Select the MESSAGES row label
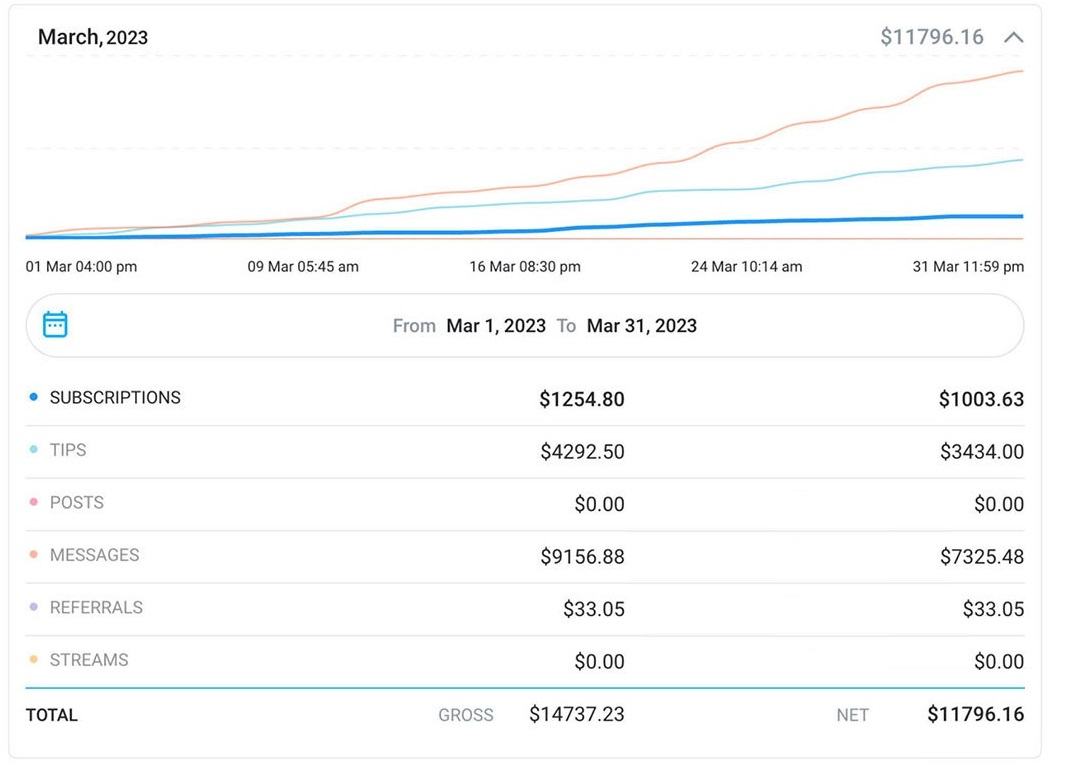This screenshot has height=768, width=1065. [94, 555]
